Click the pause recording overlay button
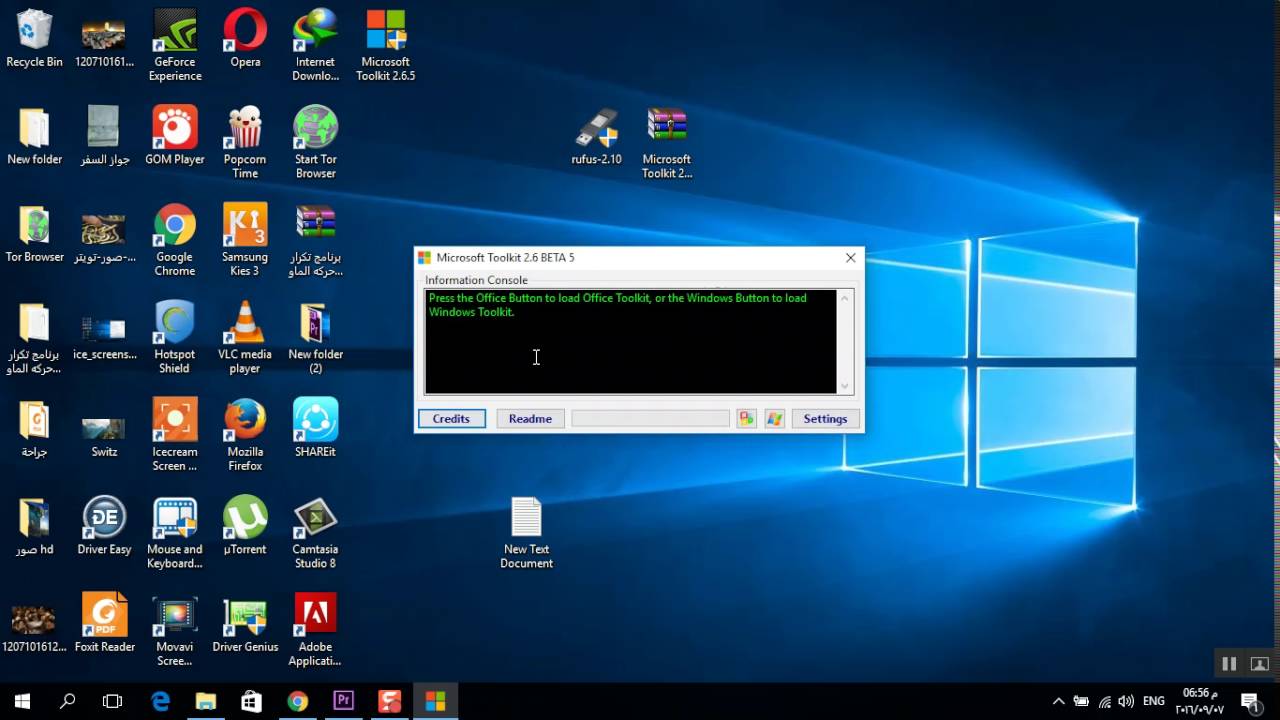 point(1229,663)
